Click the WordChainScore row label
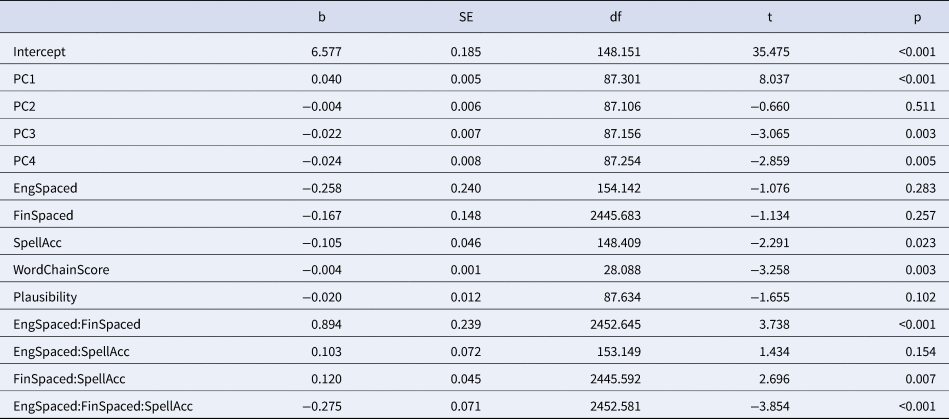Image resolution: width=949 pixels, height=419 pixels. click(x=61, y=270)
